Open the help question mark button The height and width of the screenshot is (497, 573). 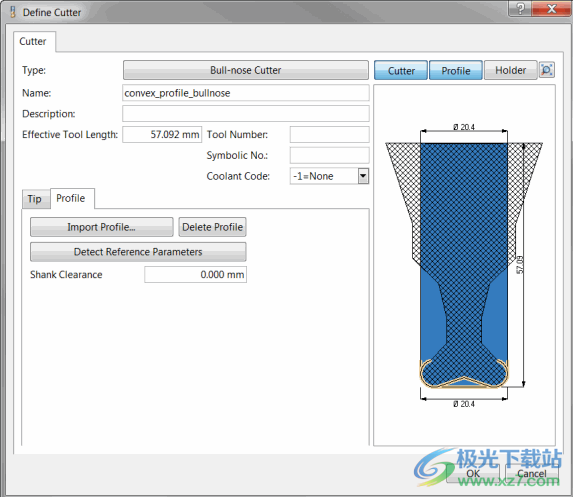click(x=520, y=8)
